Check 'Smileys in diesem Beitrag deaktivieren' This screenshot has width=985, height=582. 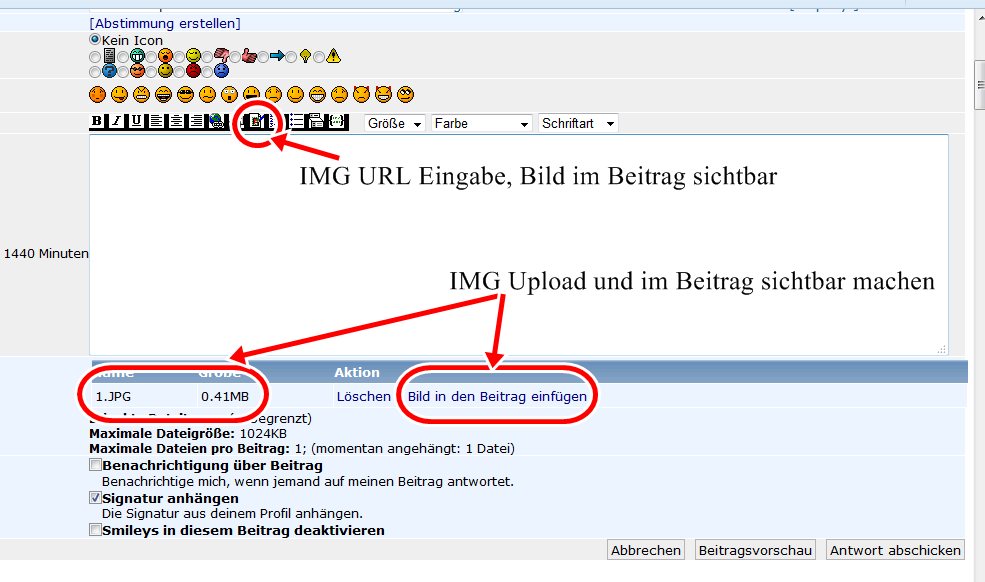95,530
